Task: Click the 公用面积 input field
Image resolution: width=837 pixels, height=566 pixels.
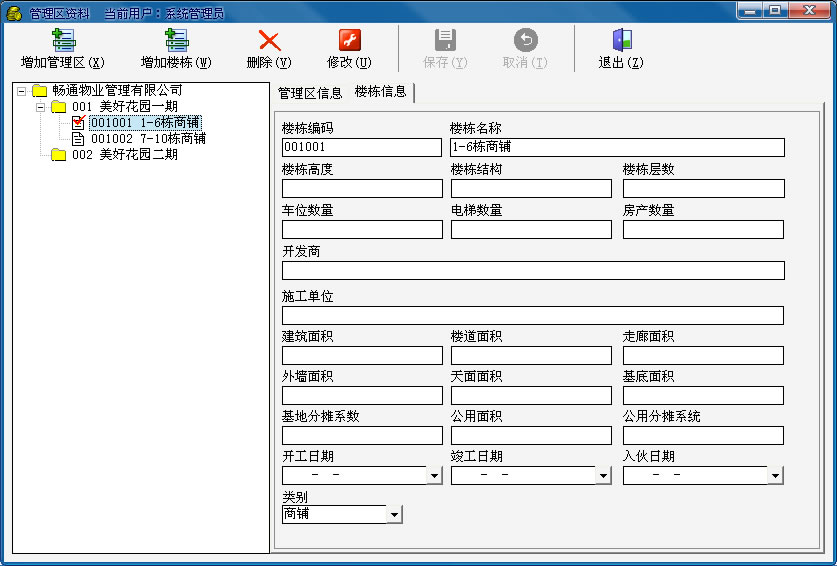Action: pyautogui.click(x=531, y=436)
